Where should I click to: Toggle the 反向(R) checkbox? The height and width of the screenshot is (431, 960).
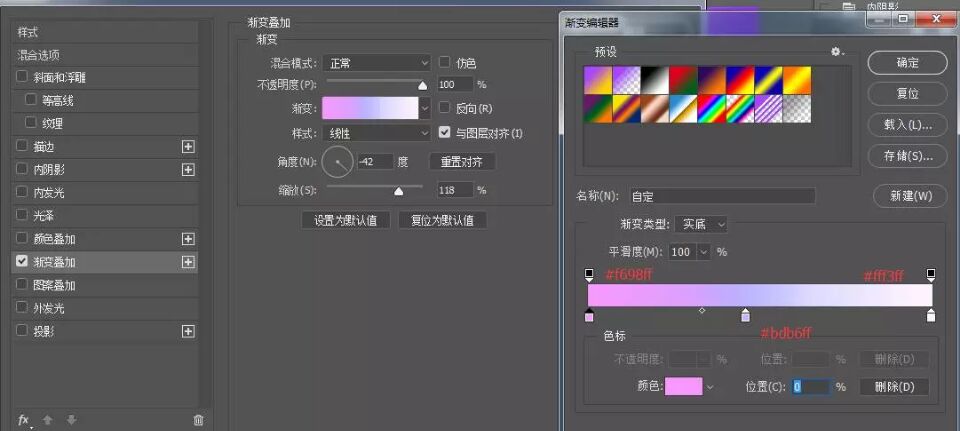click(444, 108)
